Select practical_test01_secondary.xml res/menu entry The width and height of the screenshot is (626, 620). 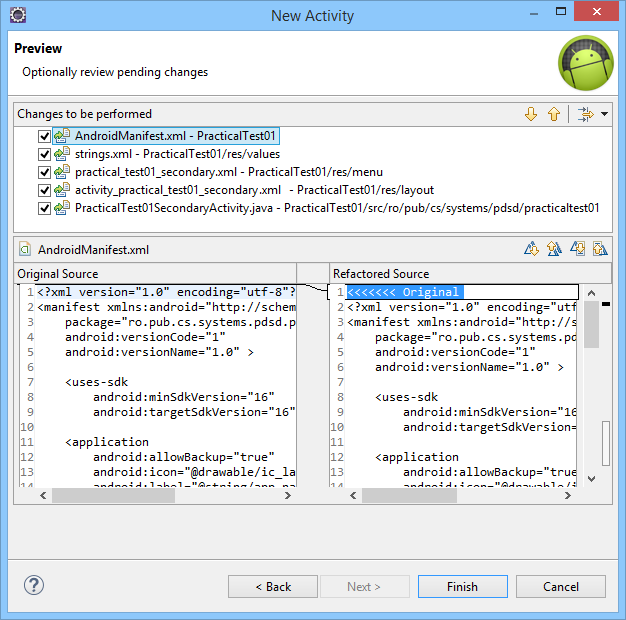[x=229, y=172]
